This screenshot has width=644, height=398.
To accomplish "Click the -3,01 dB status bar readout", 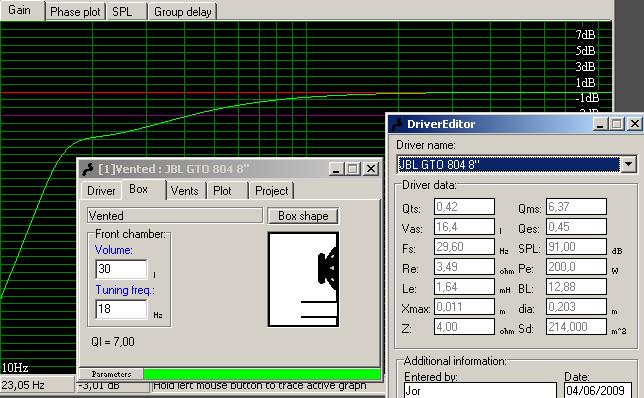I will (x=99, y=385).
